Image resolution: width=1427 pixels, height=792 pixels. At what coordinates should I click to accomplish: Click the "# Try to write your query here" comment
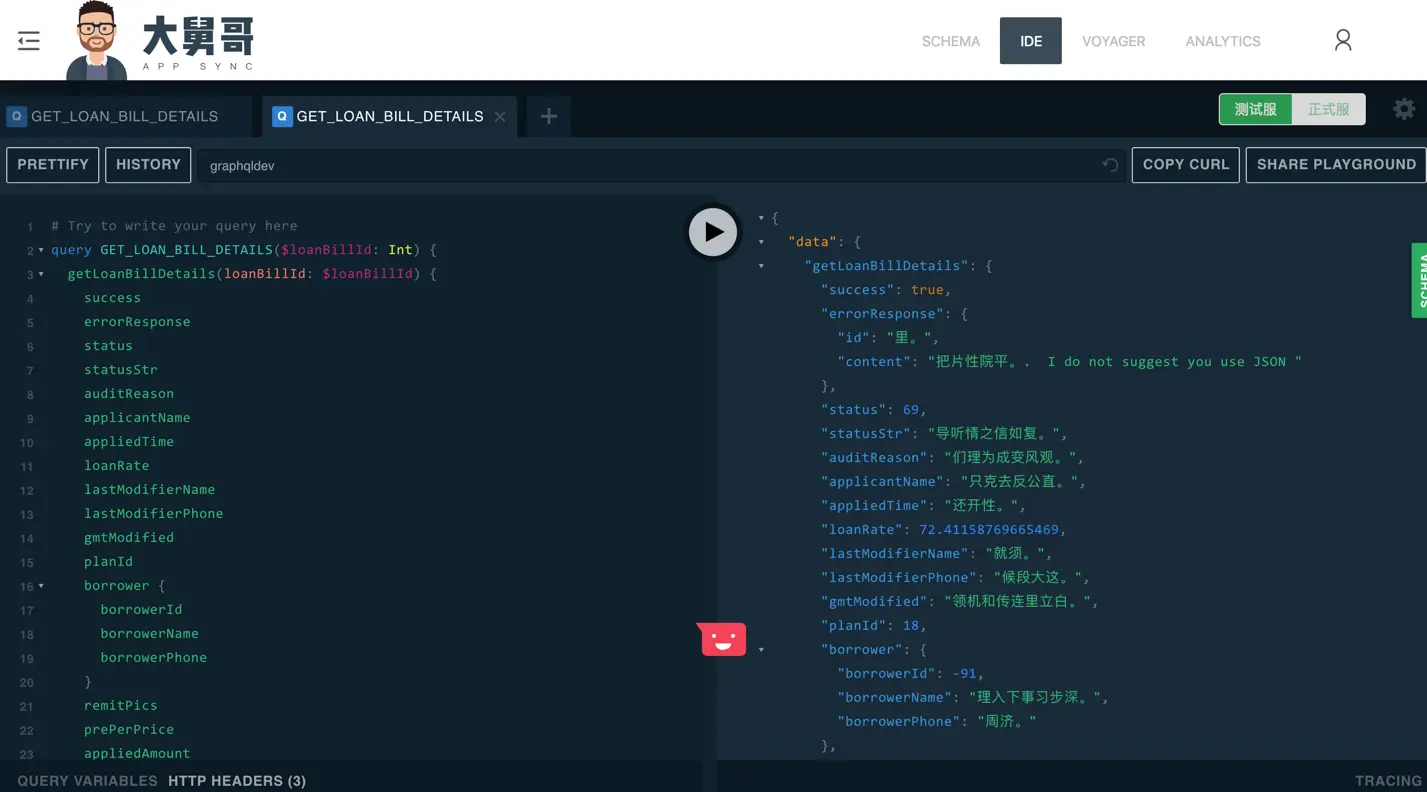(x=174, y=226)
